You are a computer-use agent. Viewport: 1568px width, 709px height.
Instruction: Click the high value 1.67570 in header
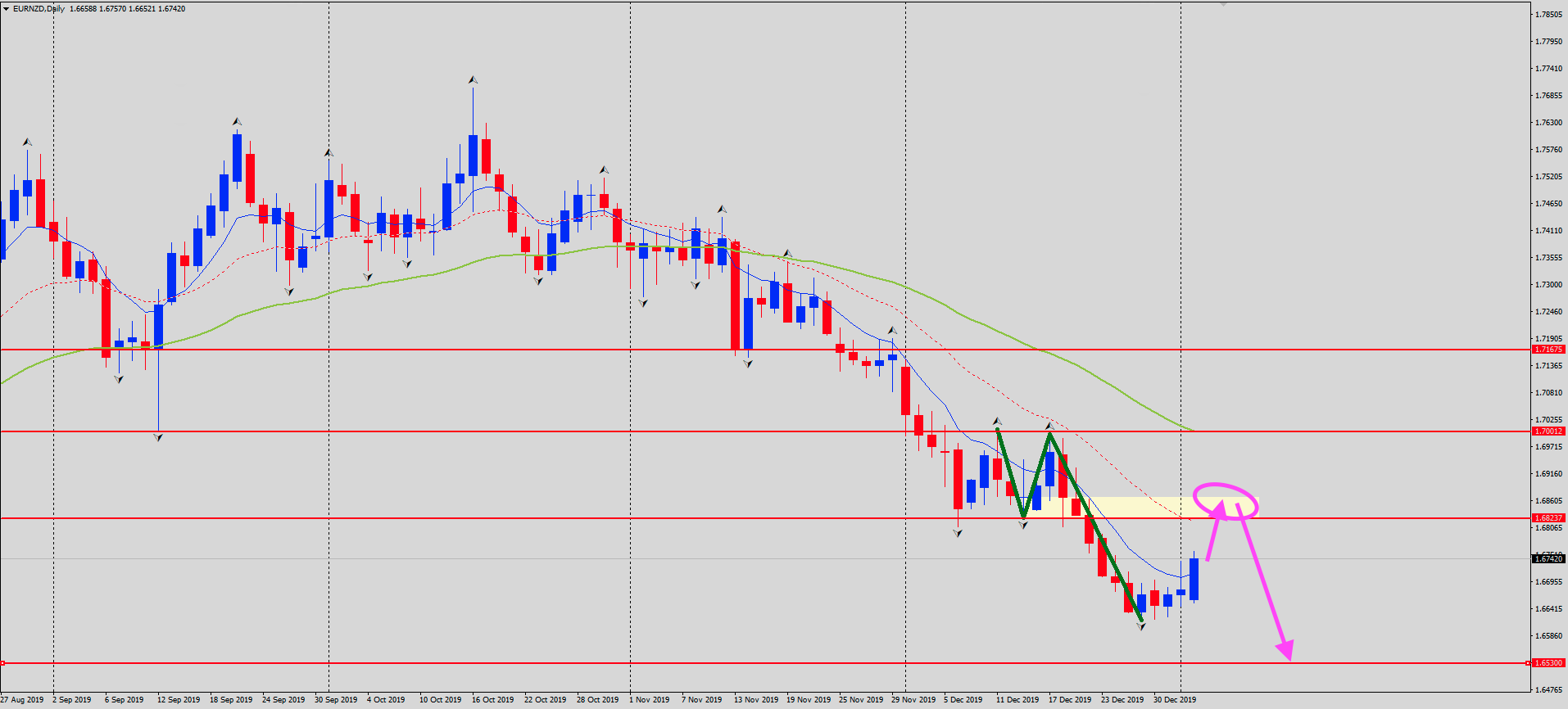112,9
